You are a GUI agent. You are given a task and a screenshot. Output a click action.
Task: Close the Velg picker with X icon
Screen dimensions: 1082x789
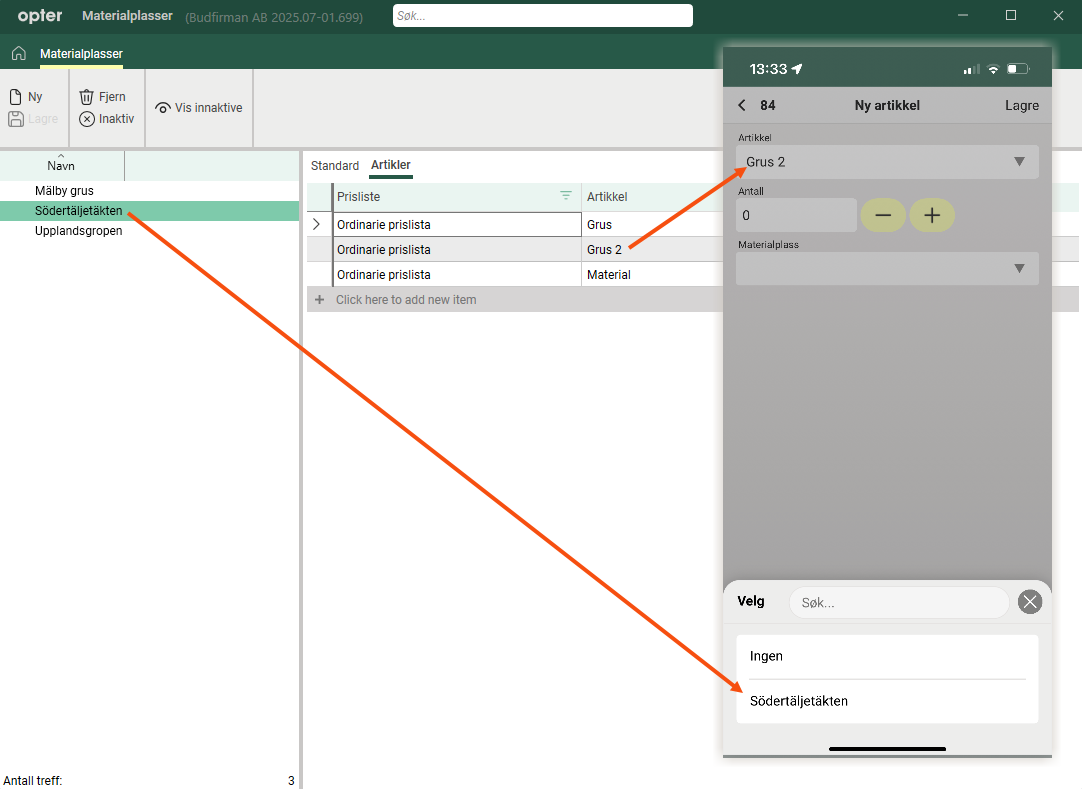1029,601
